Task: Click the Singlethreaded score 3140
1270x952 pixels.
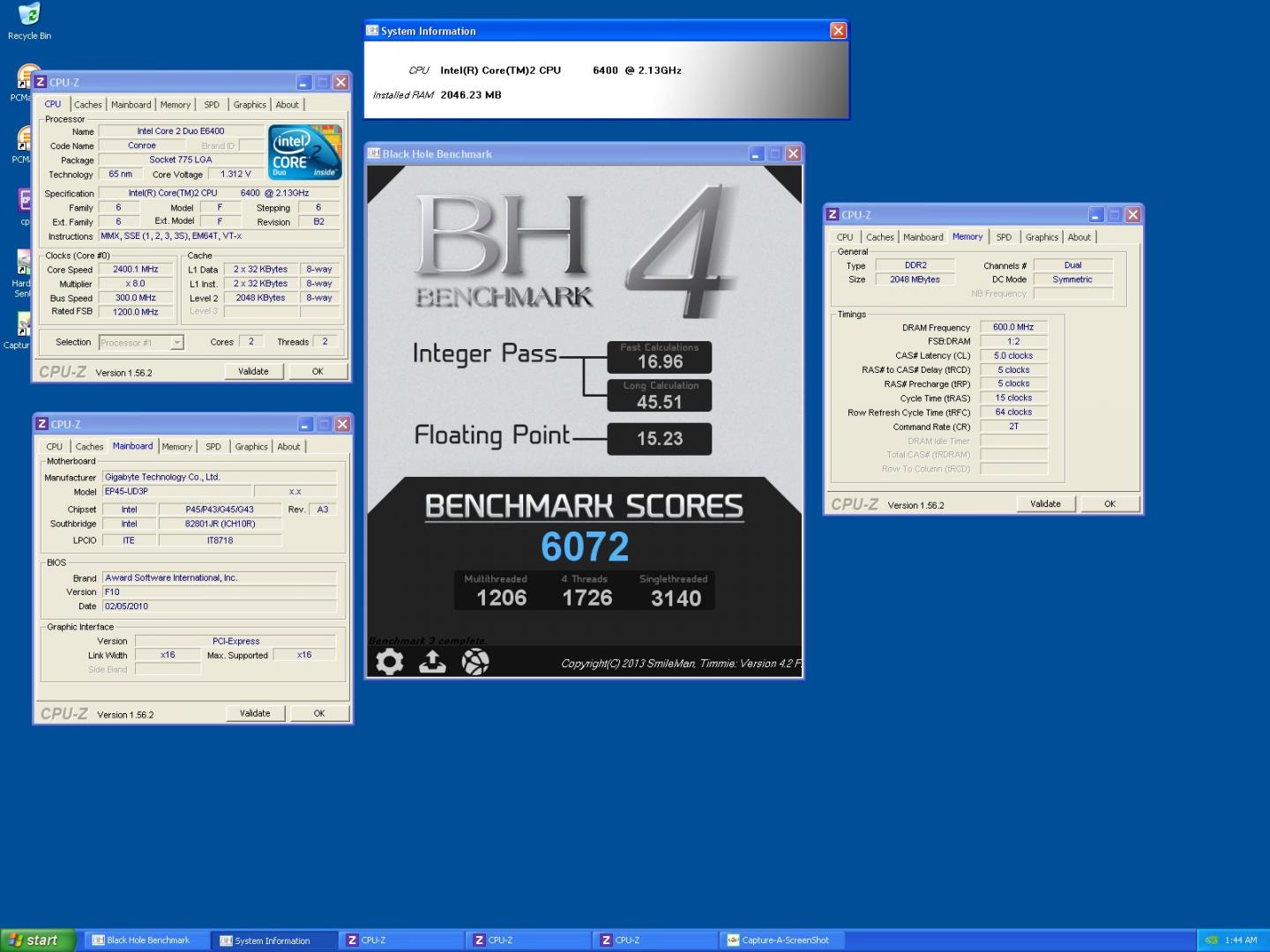Action: (x=676, y=598)
